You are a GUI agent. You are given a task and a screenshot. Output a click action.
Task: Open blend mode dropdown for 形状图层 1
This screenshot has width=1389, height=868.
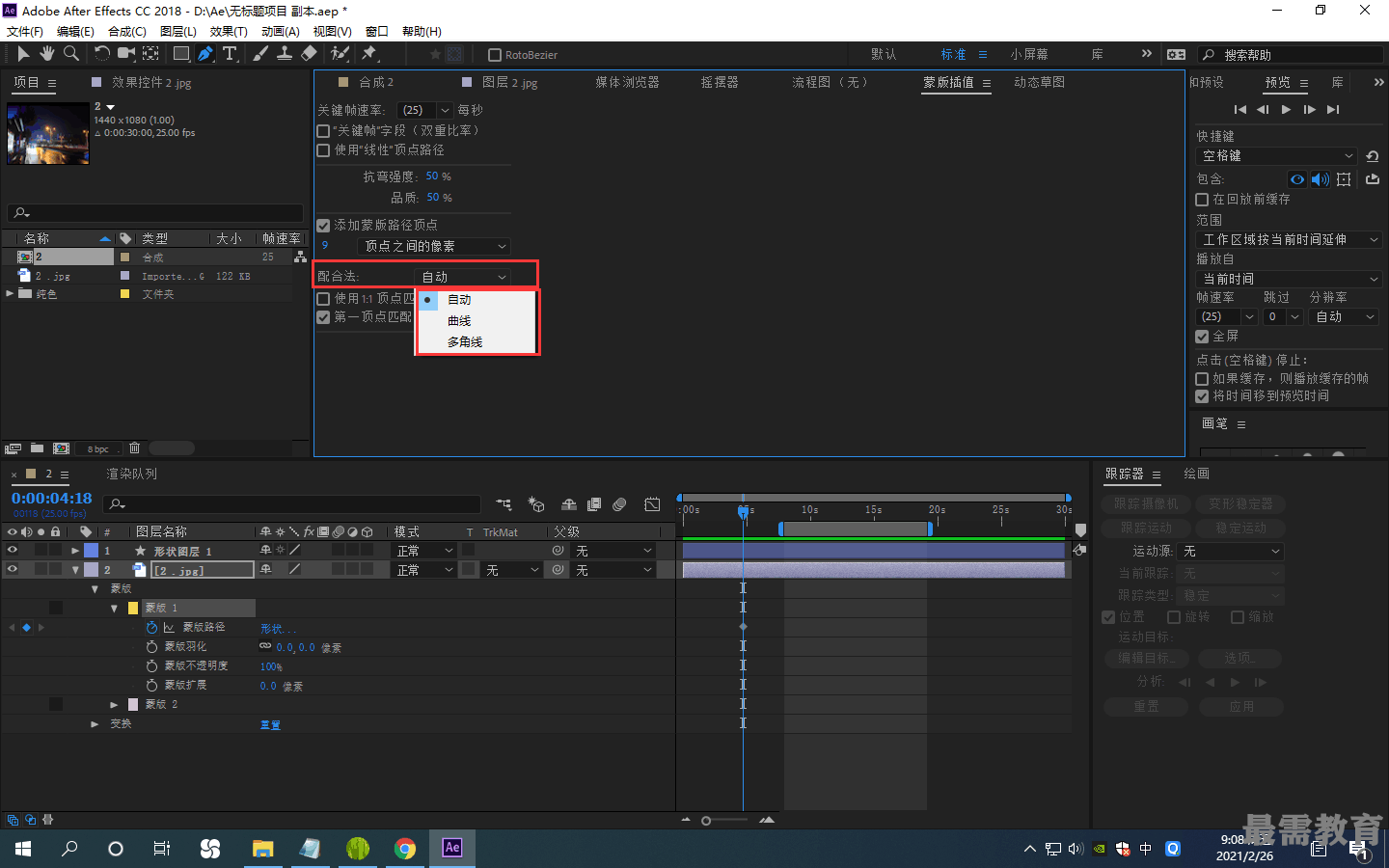point(424,551)
